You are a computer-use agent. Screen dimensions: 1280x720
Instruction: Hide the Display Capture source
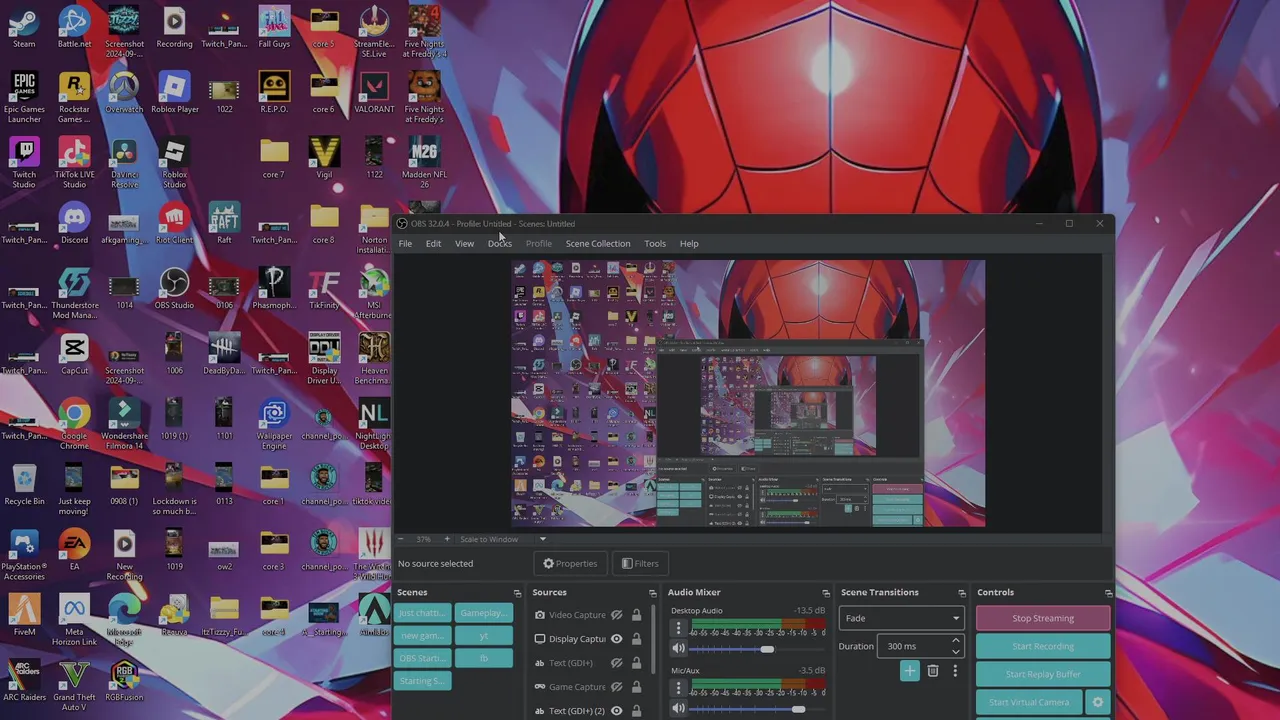click(616, 639)
